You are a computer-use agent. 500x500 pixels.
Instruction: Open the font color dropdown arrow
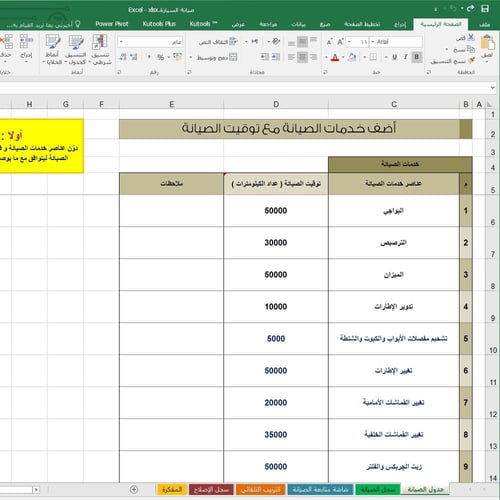326,57
